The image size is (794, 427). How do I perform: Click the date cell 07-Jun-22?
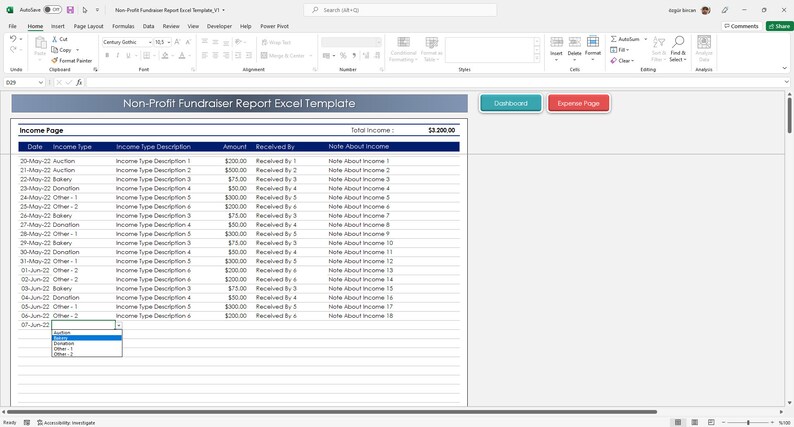[35, 325]
